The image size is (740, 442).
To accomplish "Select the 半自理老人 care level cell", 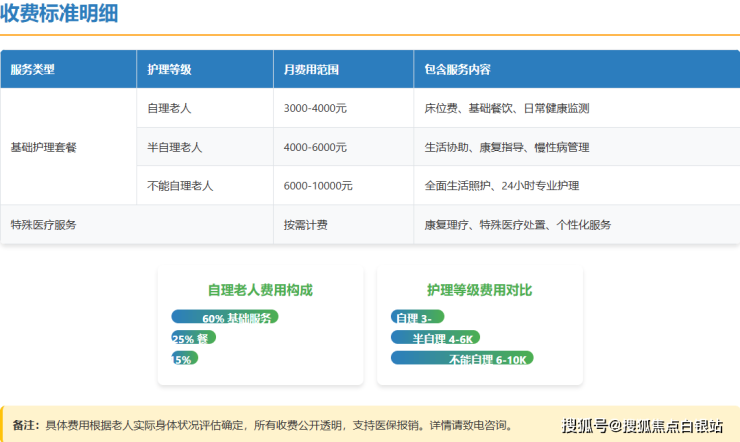I will [175, 147].
